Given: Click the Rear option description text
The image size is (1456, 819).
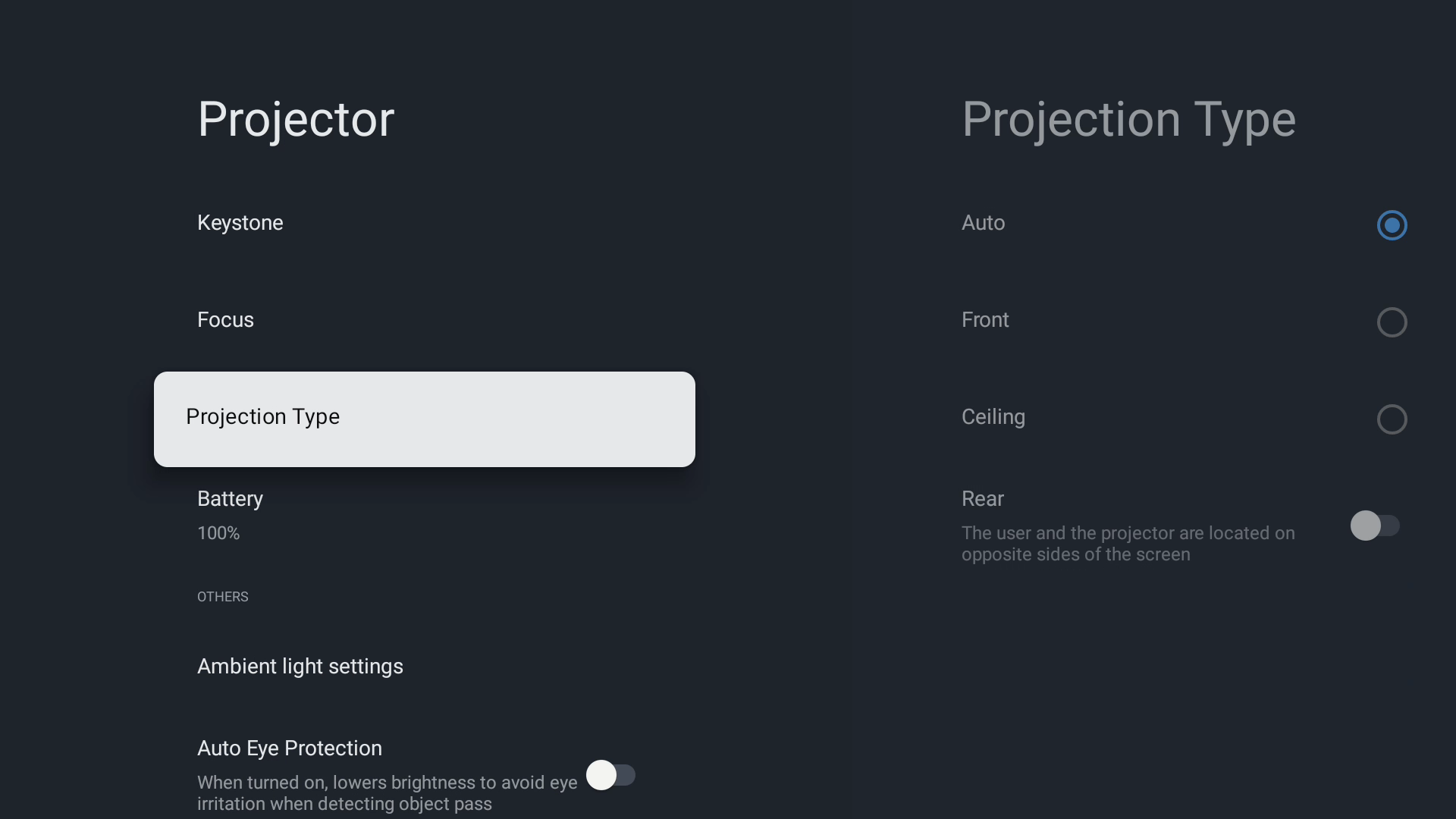Looking at the screenshot, I should (1128, 544).
